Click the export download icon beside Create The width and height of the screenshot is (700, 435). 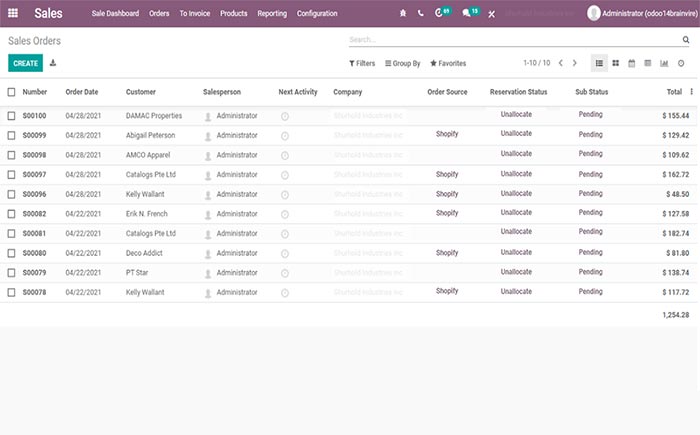pos(53,63)
